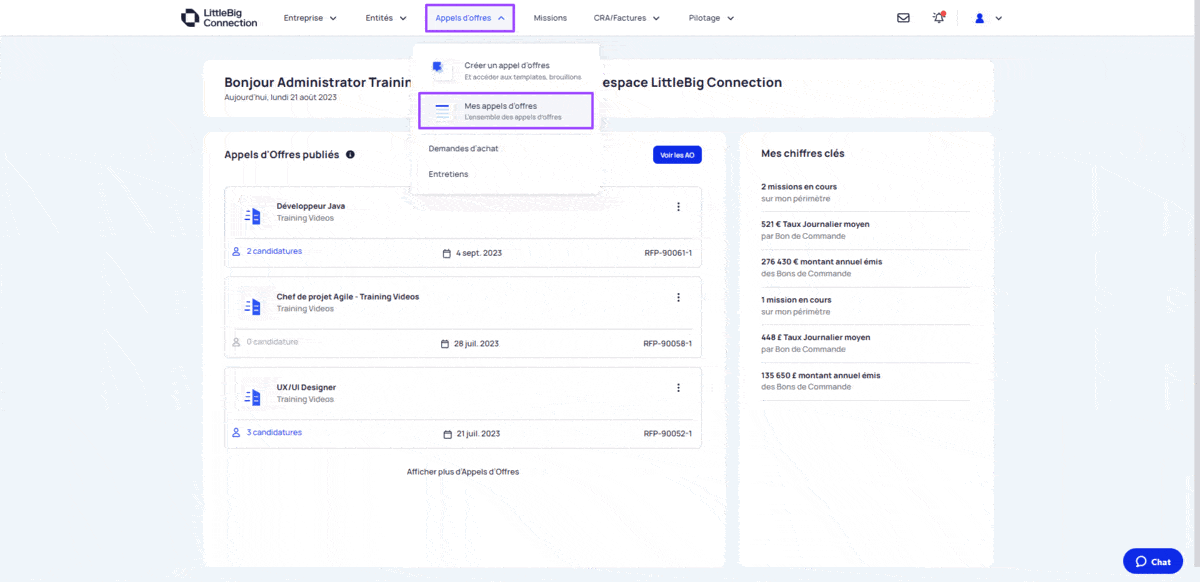Click info icon beside Appels d'Offres publiés
Image resolution: width=1200 pixels, height=582 pixels.
[x=350, y=155]
